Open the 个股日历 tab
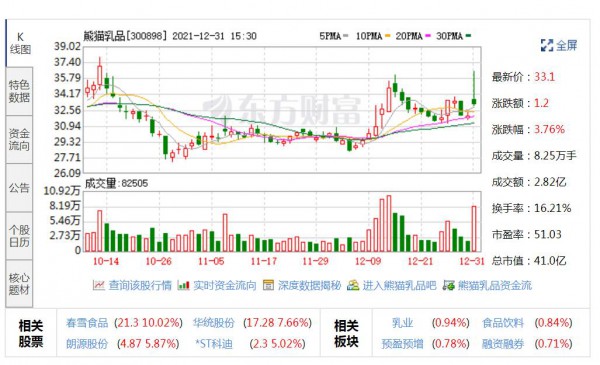 tap(19, 236)
